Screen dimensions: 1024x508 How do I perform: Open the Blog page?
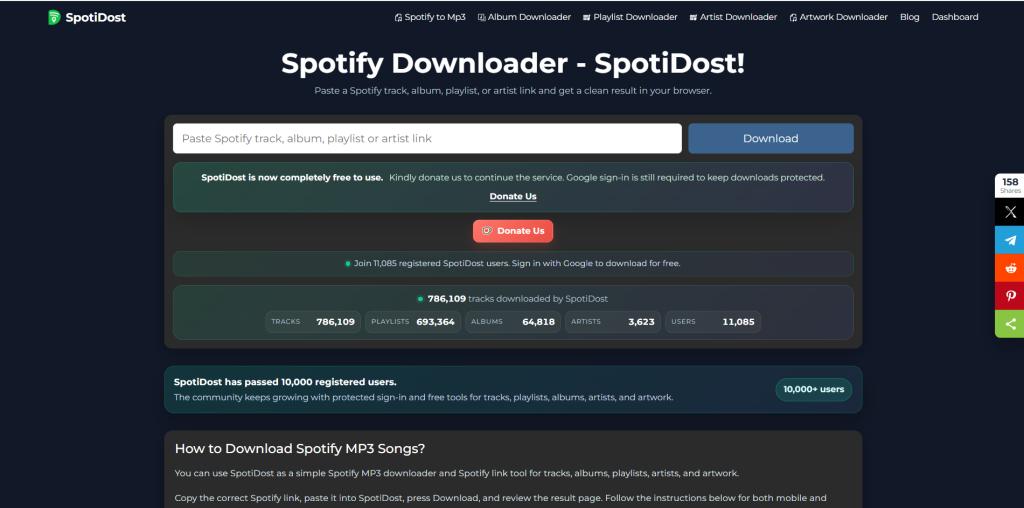[909, 17]
